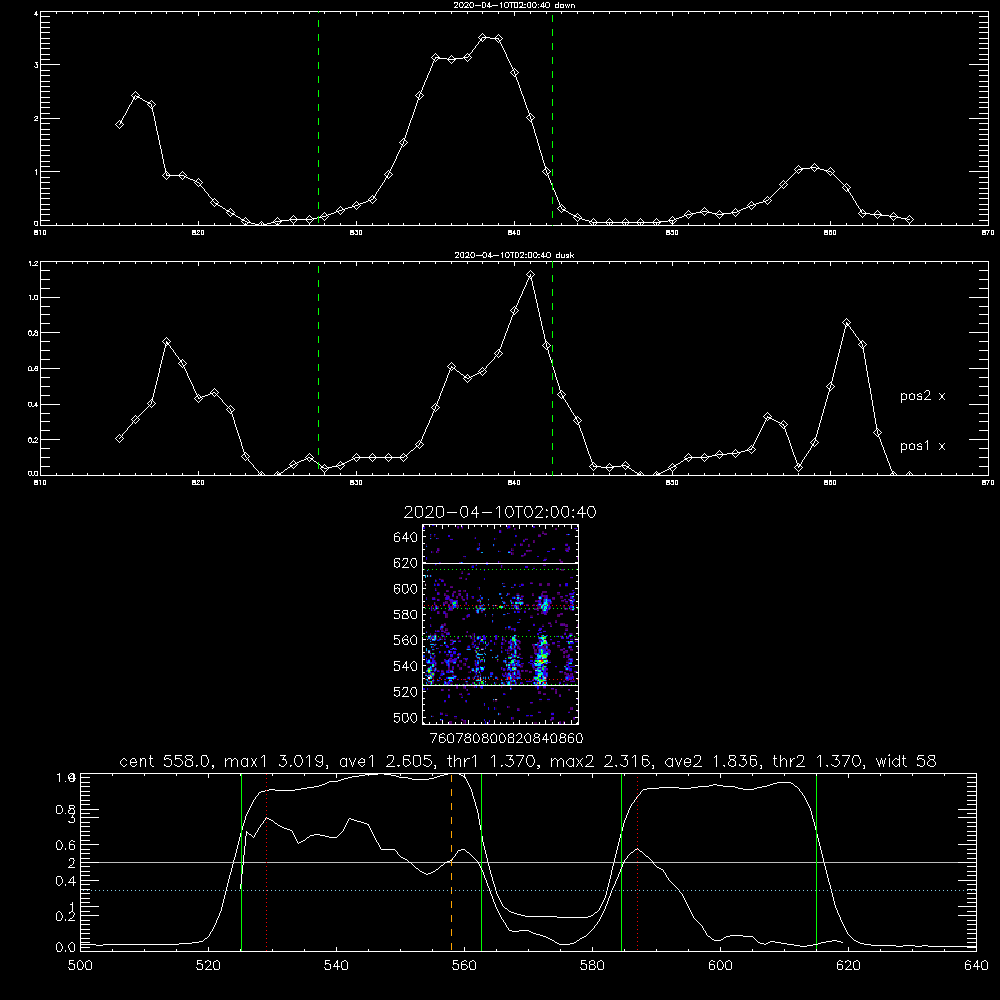Click the 'thr2 1.370' value
1000x1000 pixels.
(816, 761)
